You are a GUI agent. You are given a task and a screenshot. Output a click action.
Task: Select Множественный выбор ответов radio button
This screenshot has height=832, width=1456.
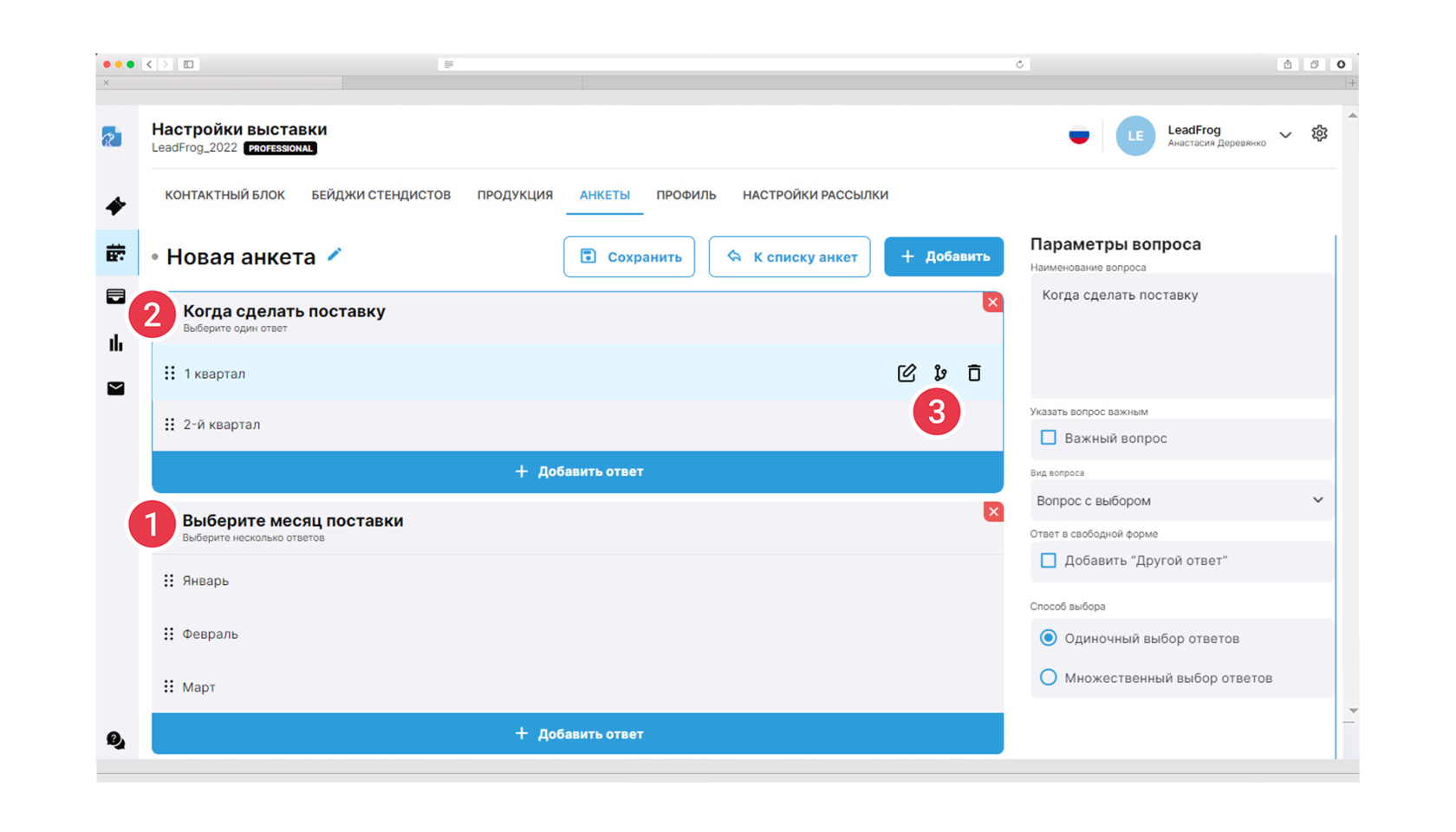[x=1049, y=677]
